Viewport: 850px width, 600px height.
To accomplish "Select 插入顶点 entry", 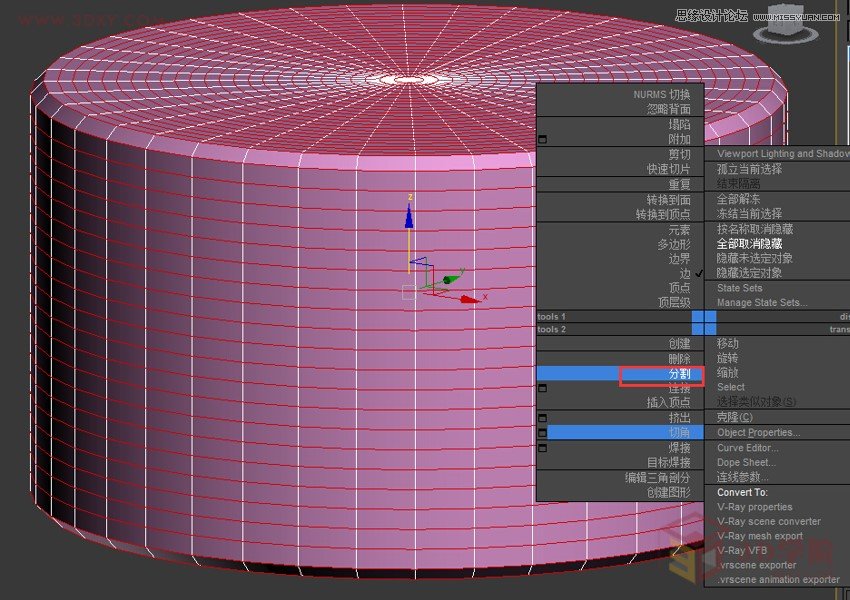I will pyautogui.click(x=668, y=402).
